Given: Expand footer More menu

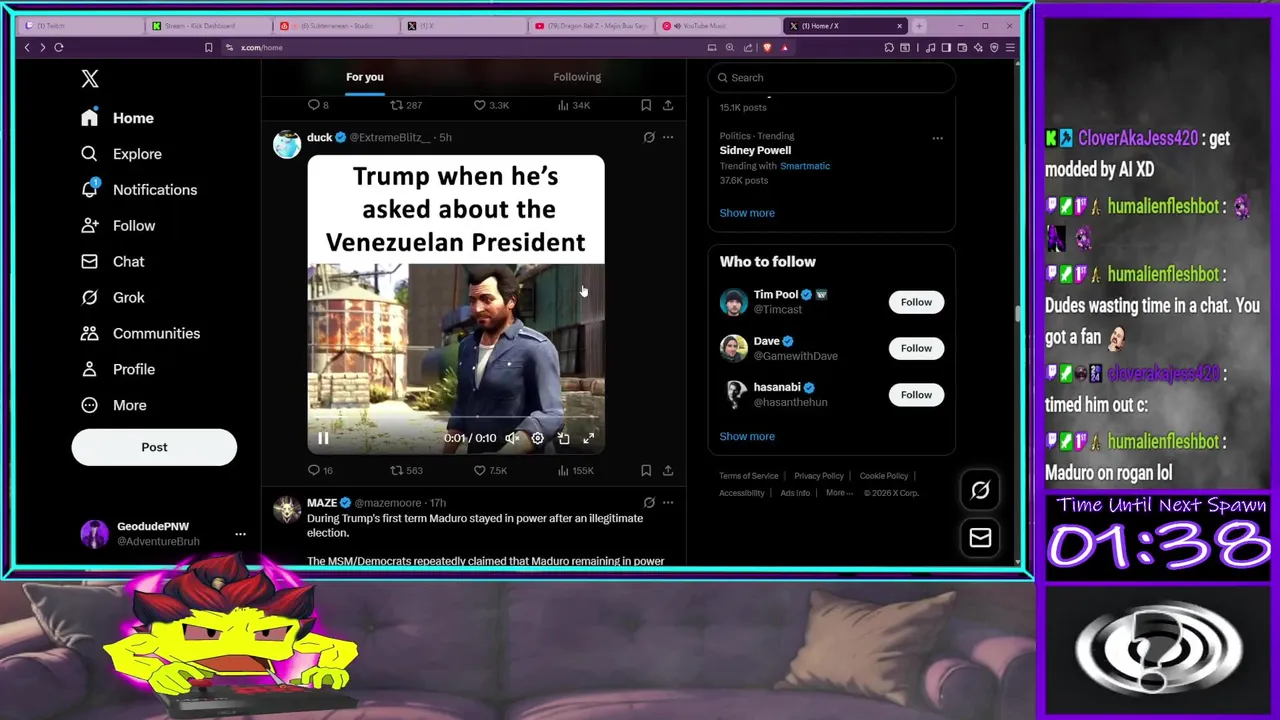Looking at the screenshot, I should point(840,493).
